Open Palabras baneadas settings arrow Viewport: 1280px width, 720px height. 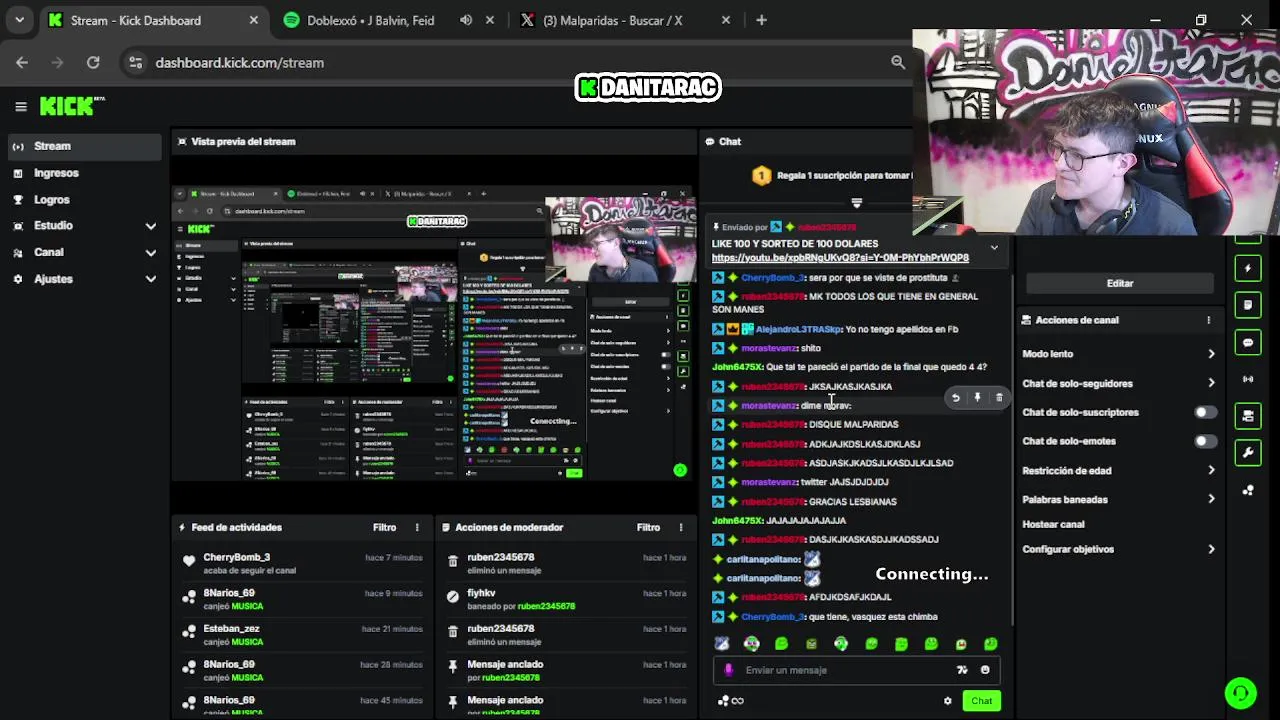click(x=1211, y=499)
